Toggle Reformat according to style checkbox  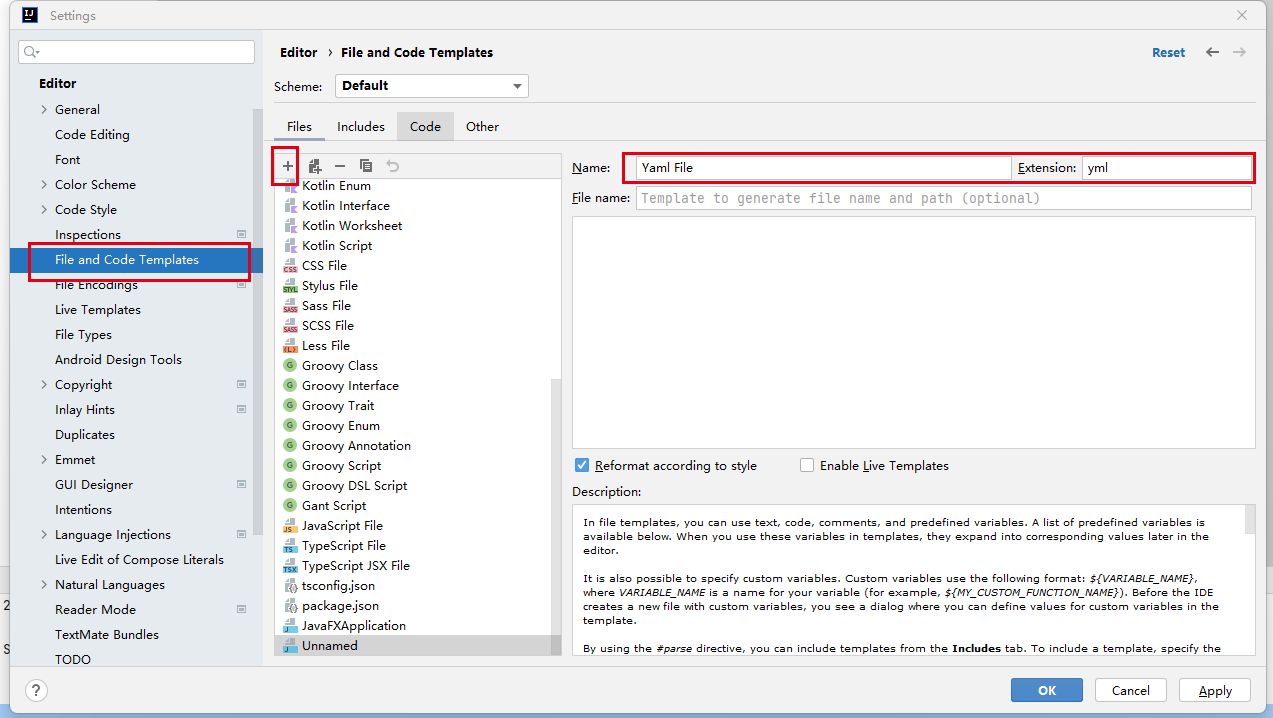(x=582, y=465)
